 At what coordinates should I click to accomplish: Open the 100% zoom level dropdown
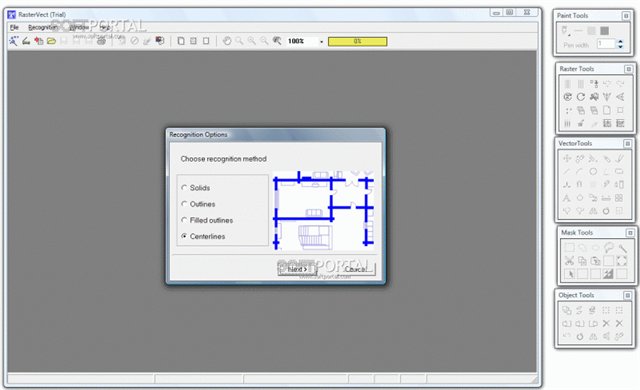tap(321, 42)
